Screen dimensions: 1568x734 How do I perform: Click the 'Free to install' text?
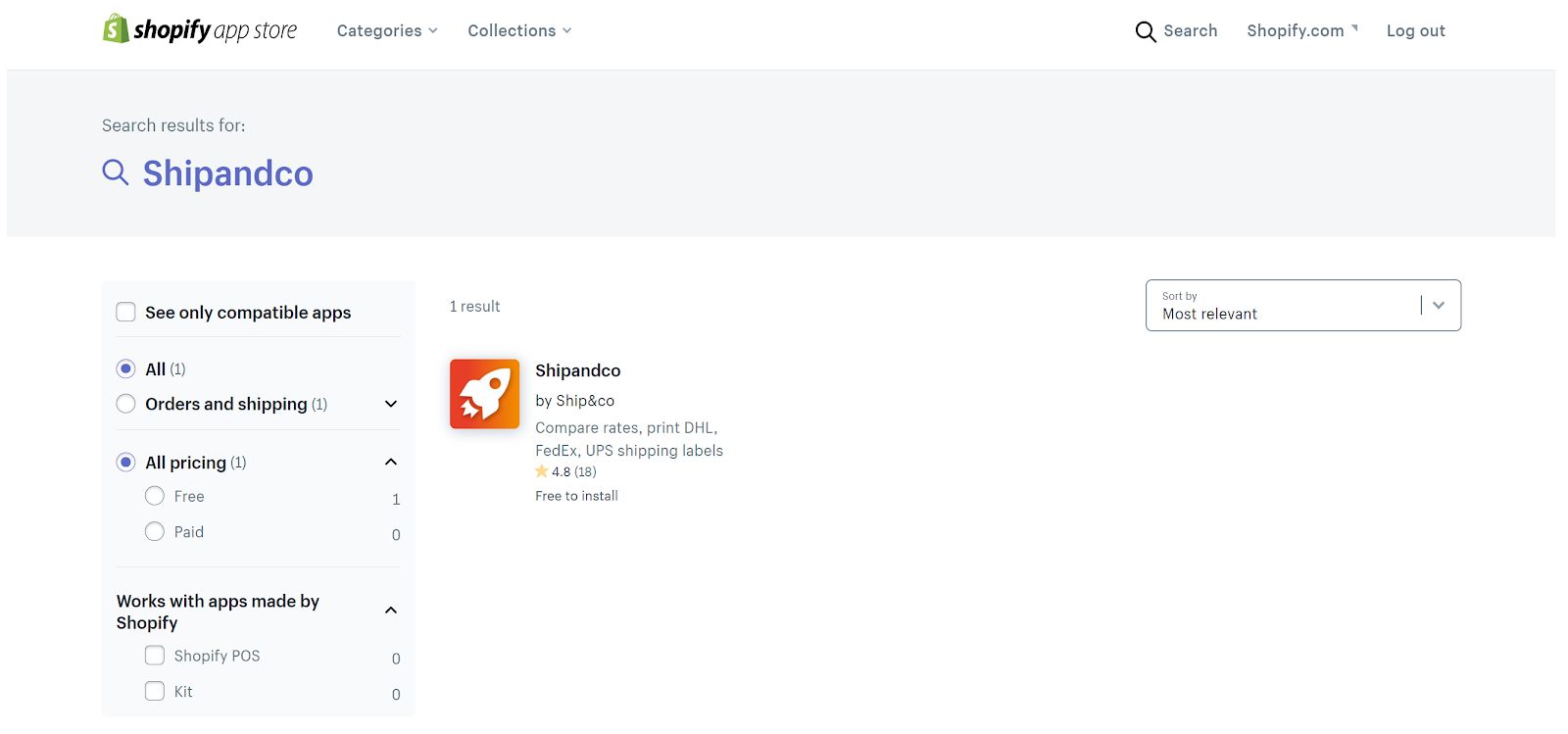577,496
